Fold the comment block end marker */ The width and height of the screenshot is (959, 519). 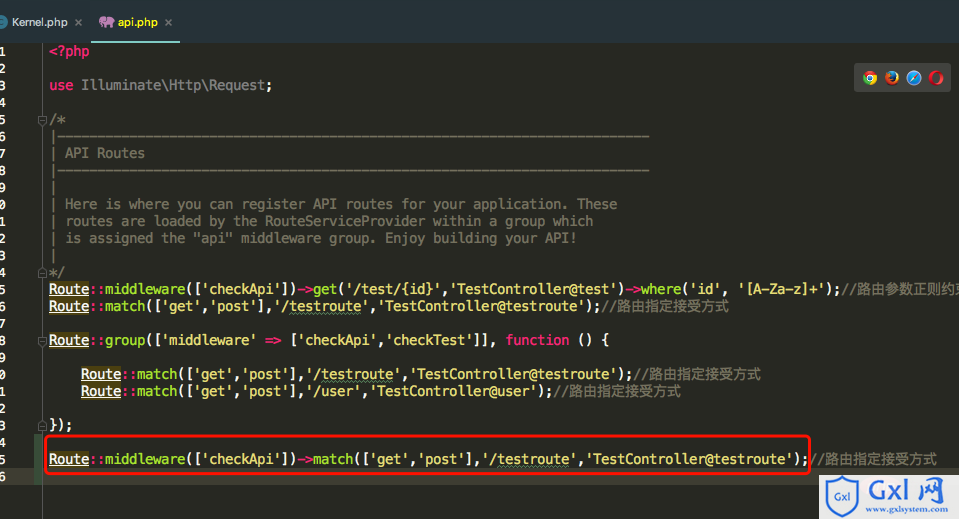tap(42, 273)
